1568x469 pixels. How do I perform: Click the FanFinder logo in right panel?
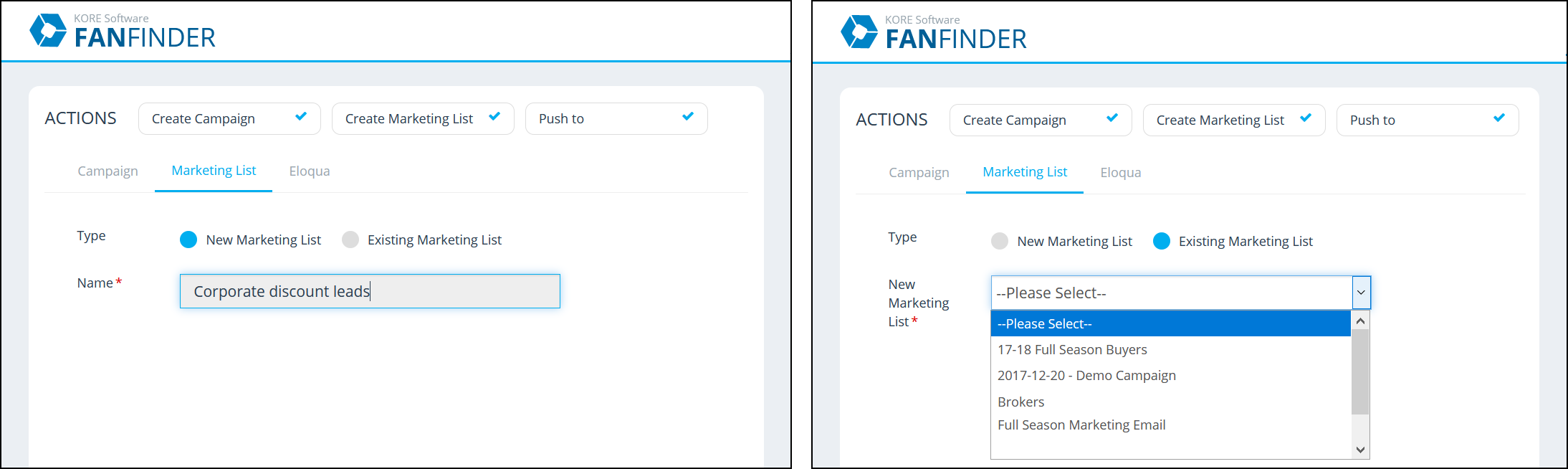934,32
